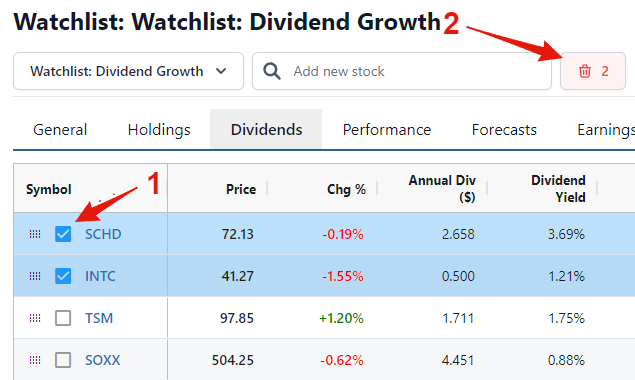This screenshot has height=380, width=635.
Task: Click the Watchlist: Dividend Growth page heading
Action: point(227,22)
